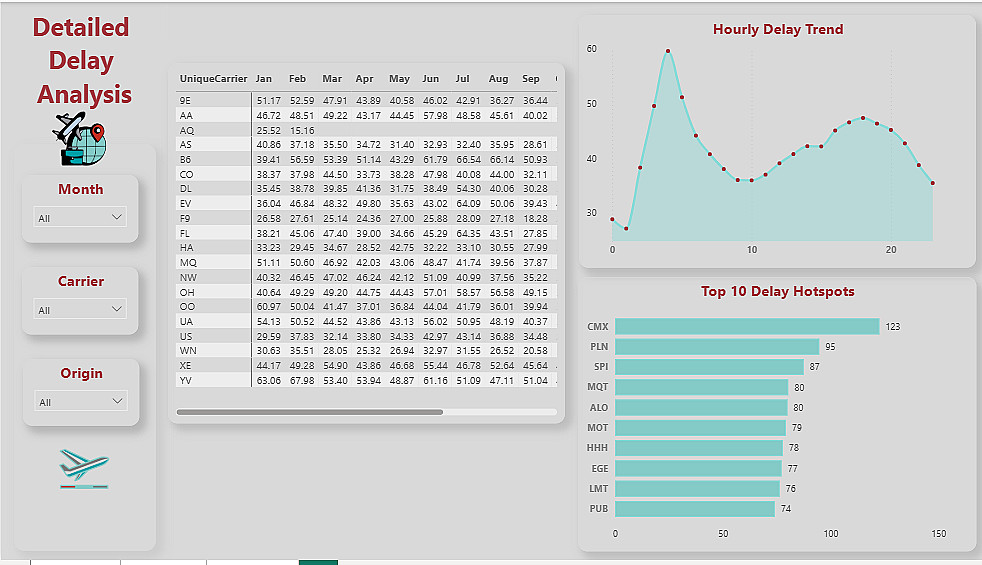Image resolution: width=982 pixels, height=565 pixels.
Task: Click the Aug column header
Action: point(499,79)
